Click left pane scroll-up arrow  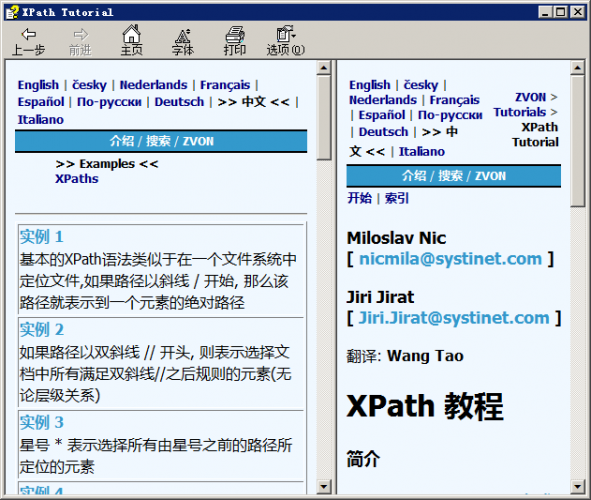pyautogui.click(x=323, y=68)
